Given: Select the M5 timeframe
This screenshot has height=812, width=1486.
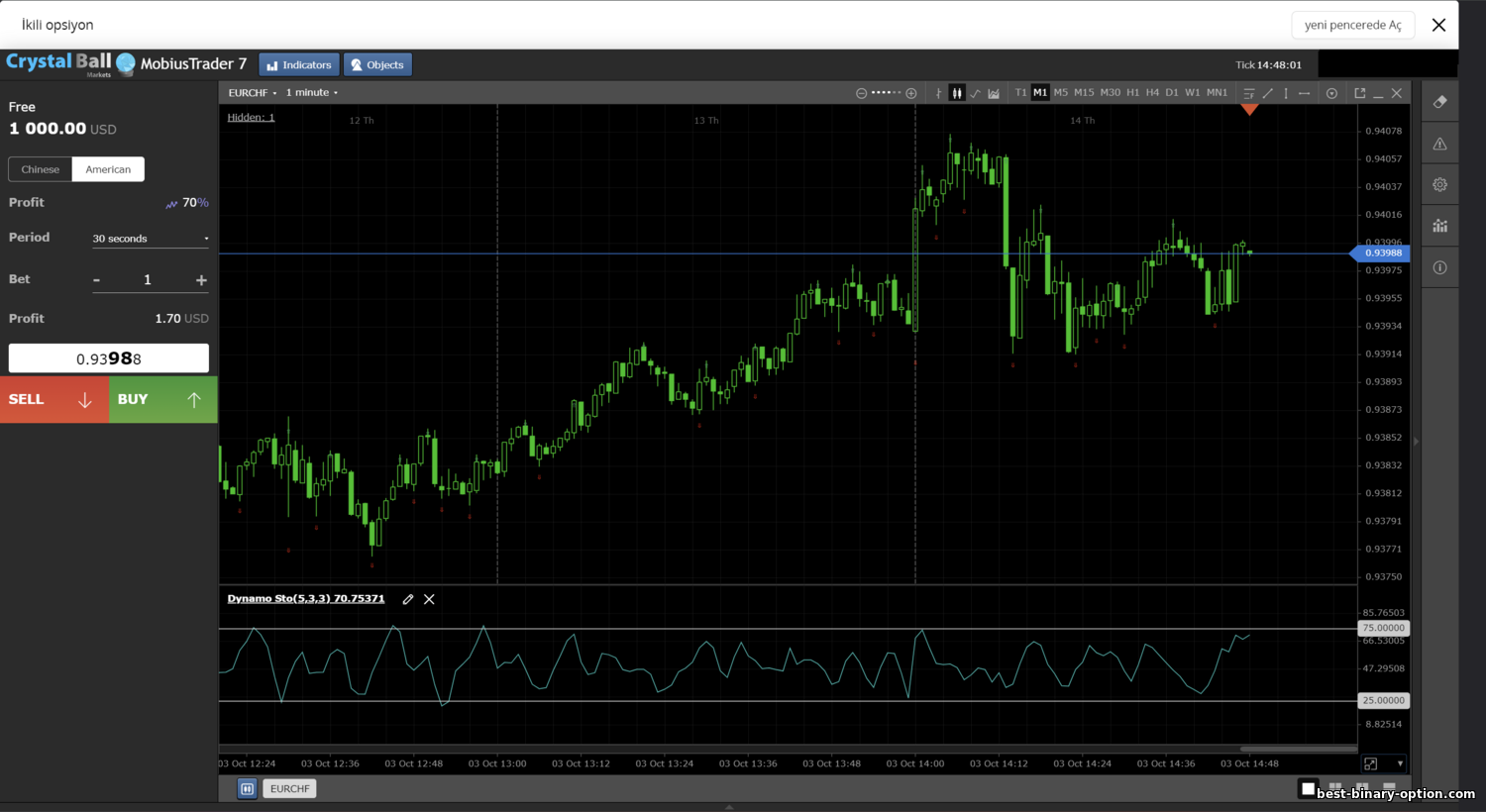Looking at the screenshot, I should [1061, 93].
